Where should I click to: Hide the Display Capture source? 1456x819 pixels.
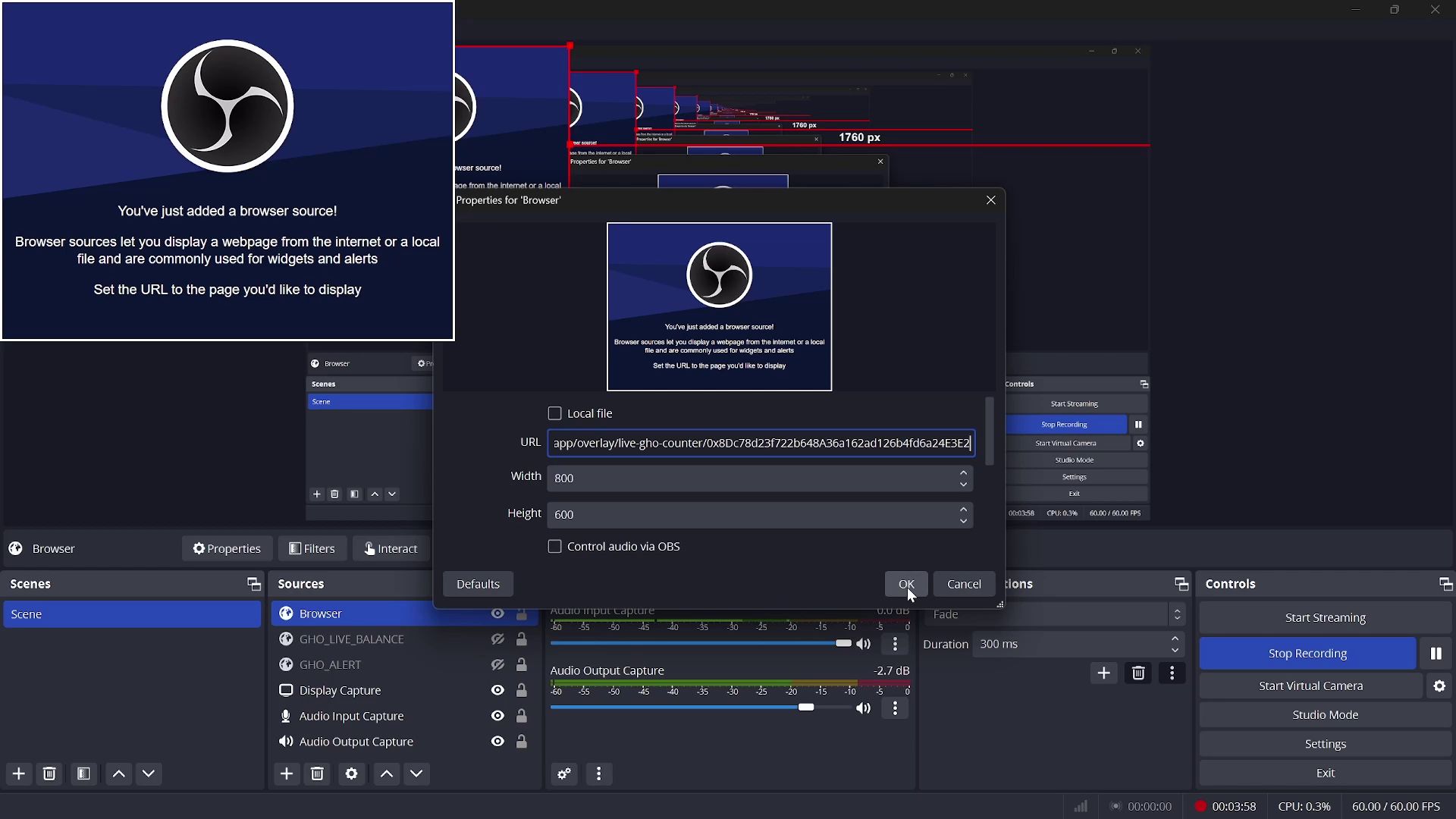[497, 690]
